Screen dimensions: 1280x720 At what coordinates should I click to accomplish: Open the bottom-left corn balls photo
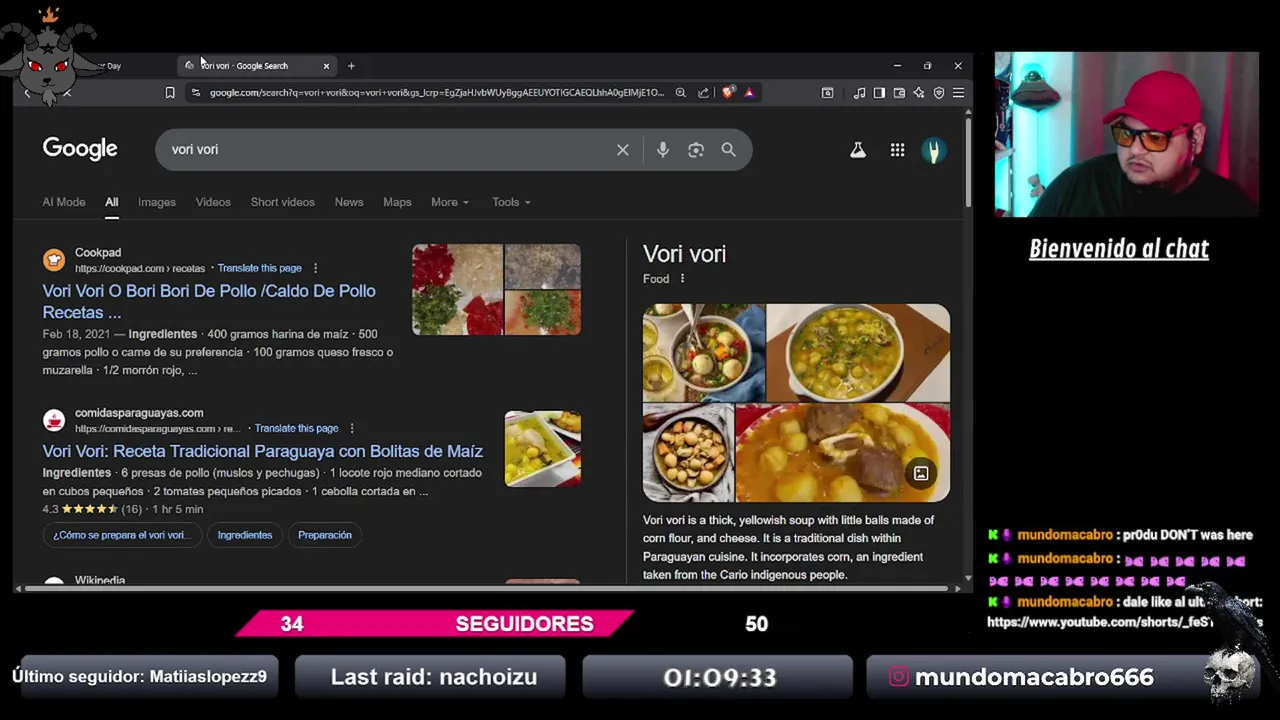(x=688, y=453)
